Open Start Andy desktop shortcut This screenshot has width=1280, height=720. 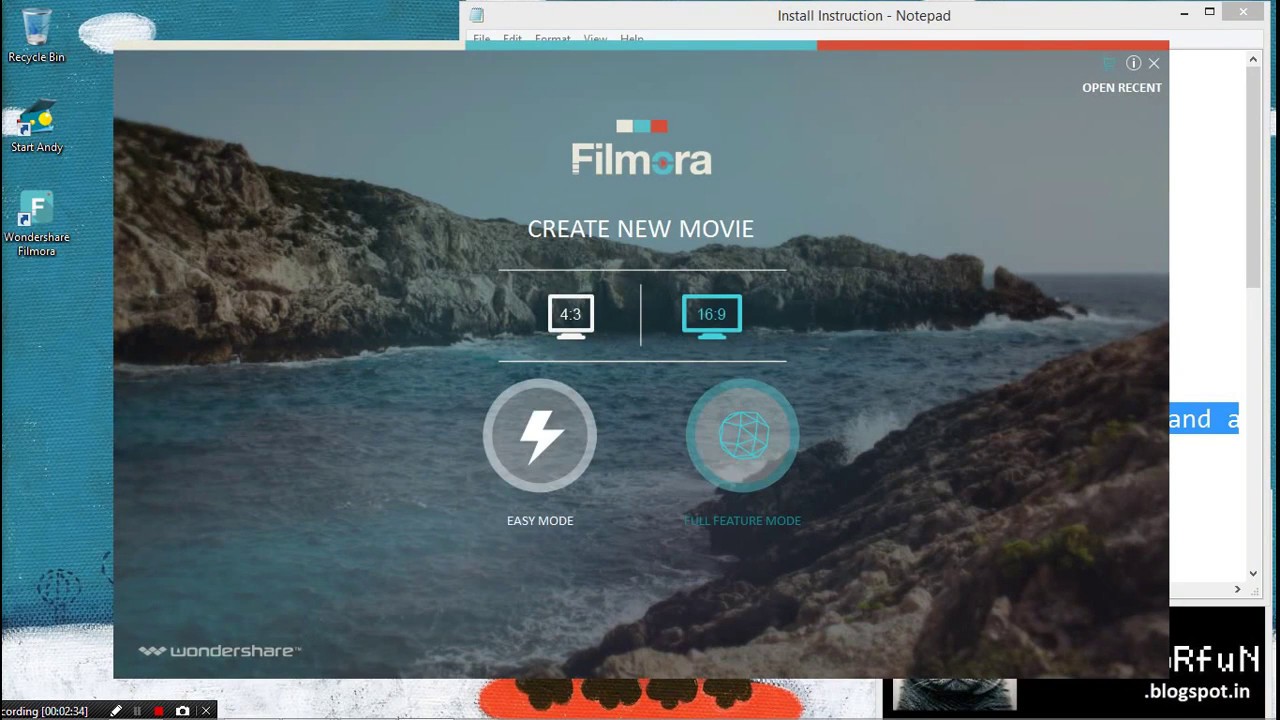click(x=36, y=125)
